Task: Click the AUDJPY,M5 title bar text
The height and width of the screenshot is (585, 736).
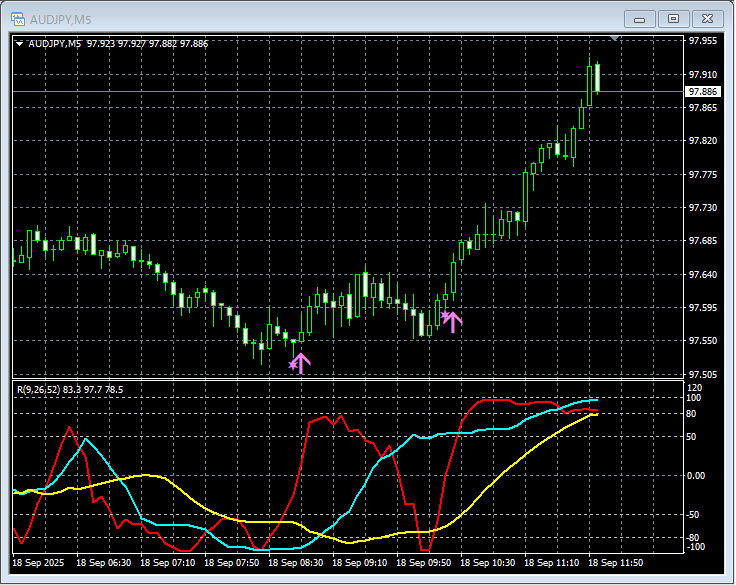Action: [58, 18]
